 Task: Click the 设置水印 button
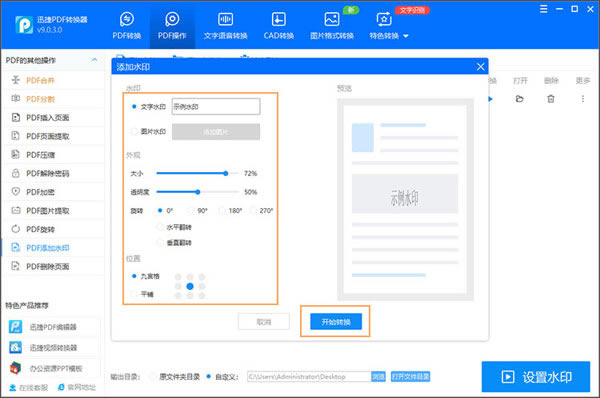point(536,377)
